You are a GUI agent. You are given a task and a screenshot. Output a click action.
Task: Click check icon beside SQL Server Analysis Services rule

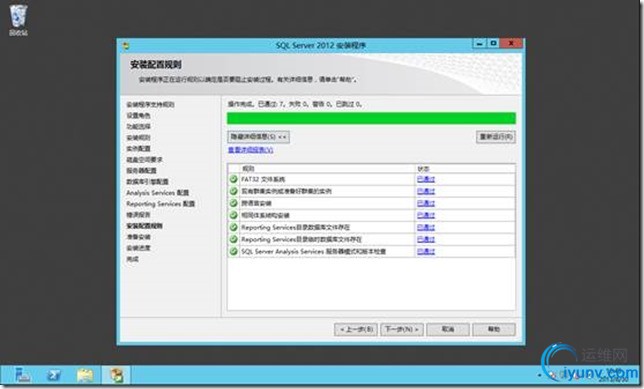pyautogui.click(x=233, y=251)
